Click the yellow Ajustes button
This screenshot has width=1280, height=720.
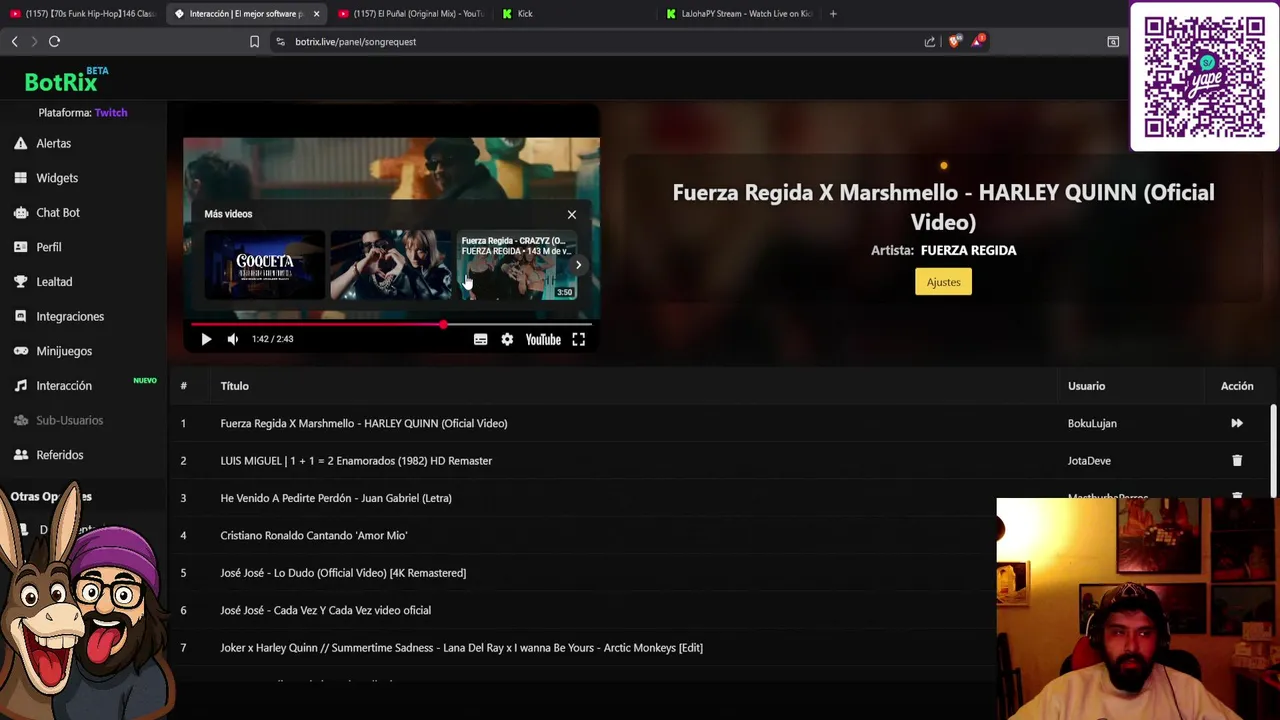tap(943, 282)
